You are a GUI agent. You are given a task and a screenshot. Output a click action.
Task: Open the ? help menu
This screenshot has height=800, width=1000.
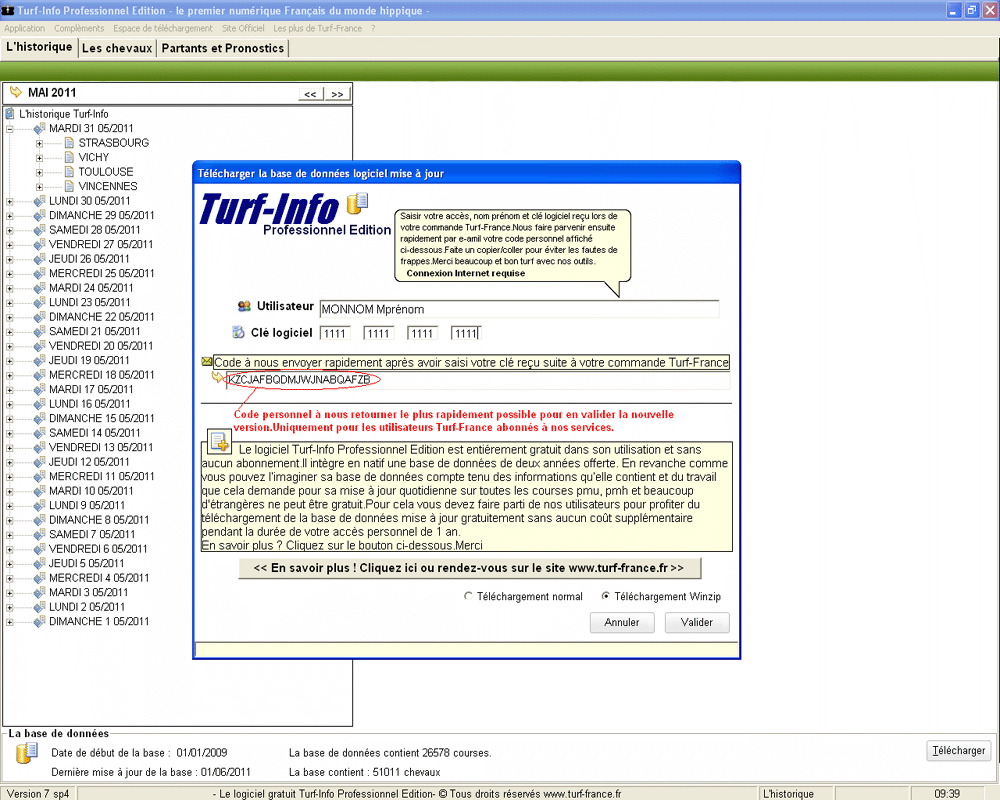tap(373, 28)
